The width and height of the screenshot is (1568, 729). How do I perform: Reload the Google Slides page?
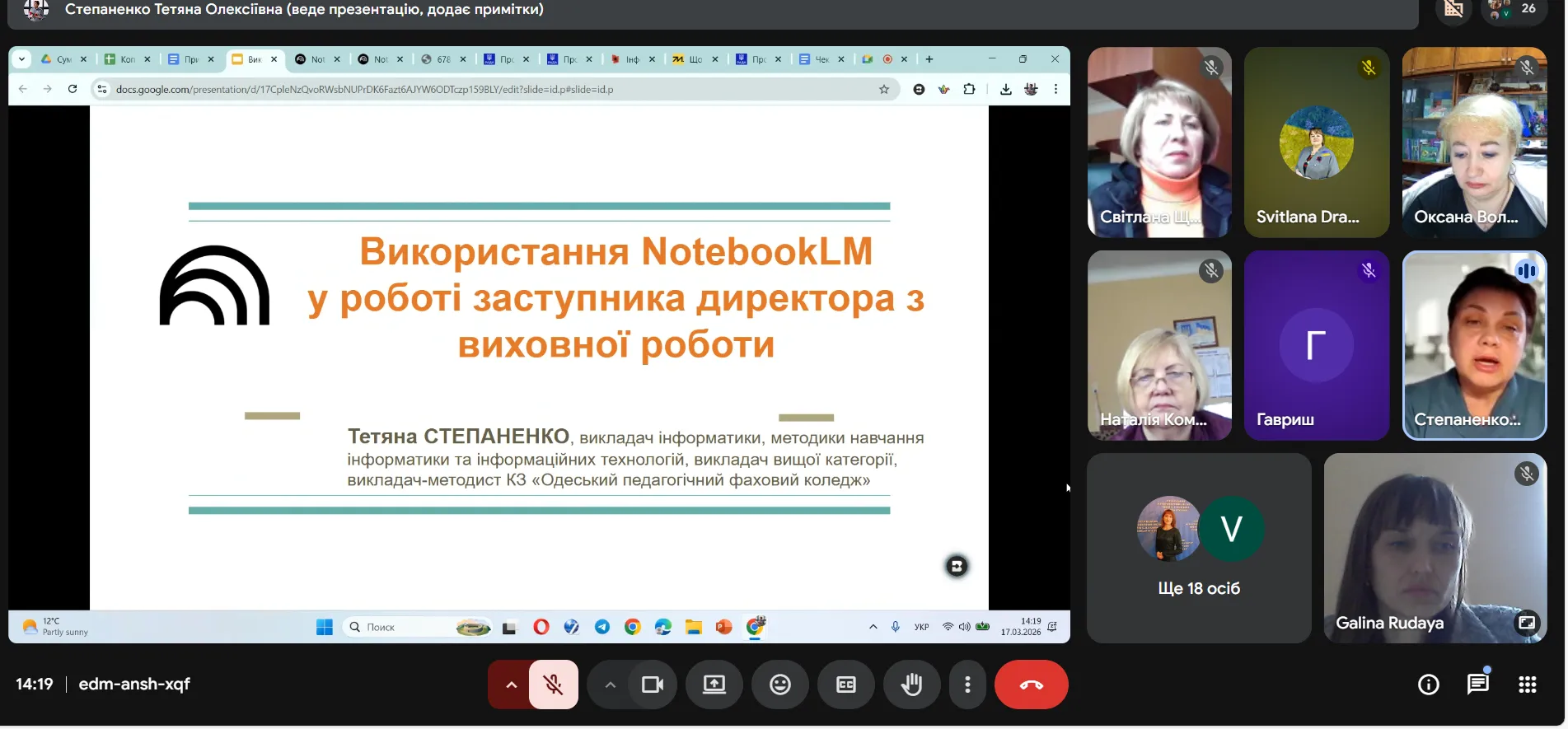tap(73, 89)
